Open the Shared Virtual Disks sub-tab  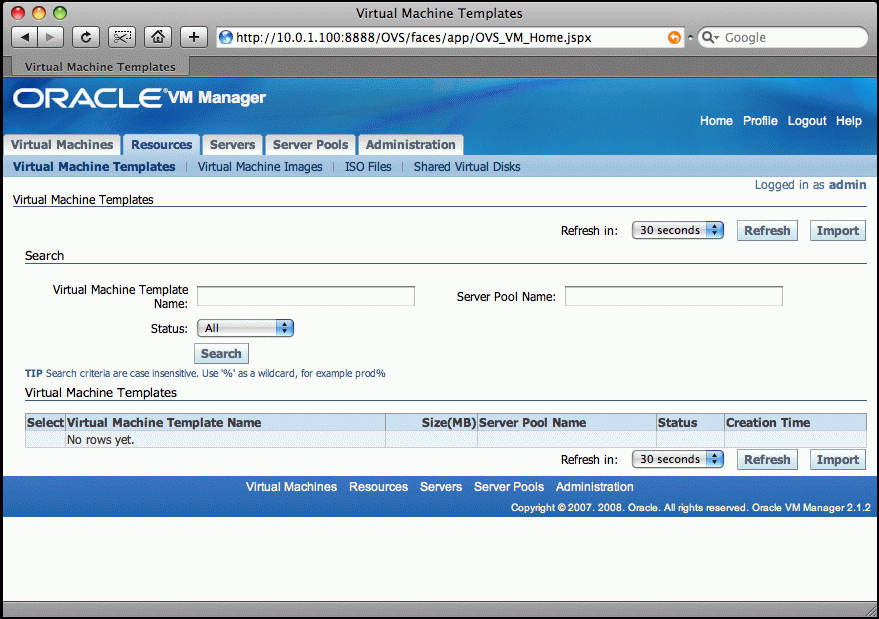point(467,167)
